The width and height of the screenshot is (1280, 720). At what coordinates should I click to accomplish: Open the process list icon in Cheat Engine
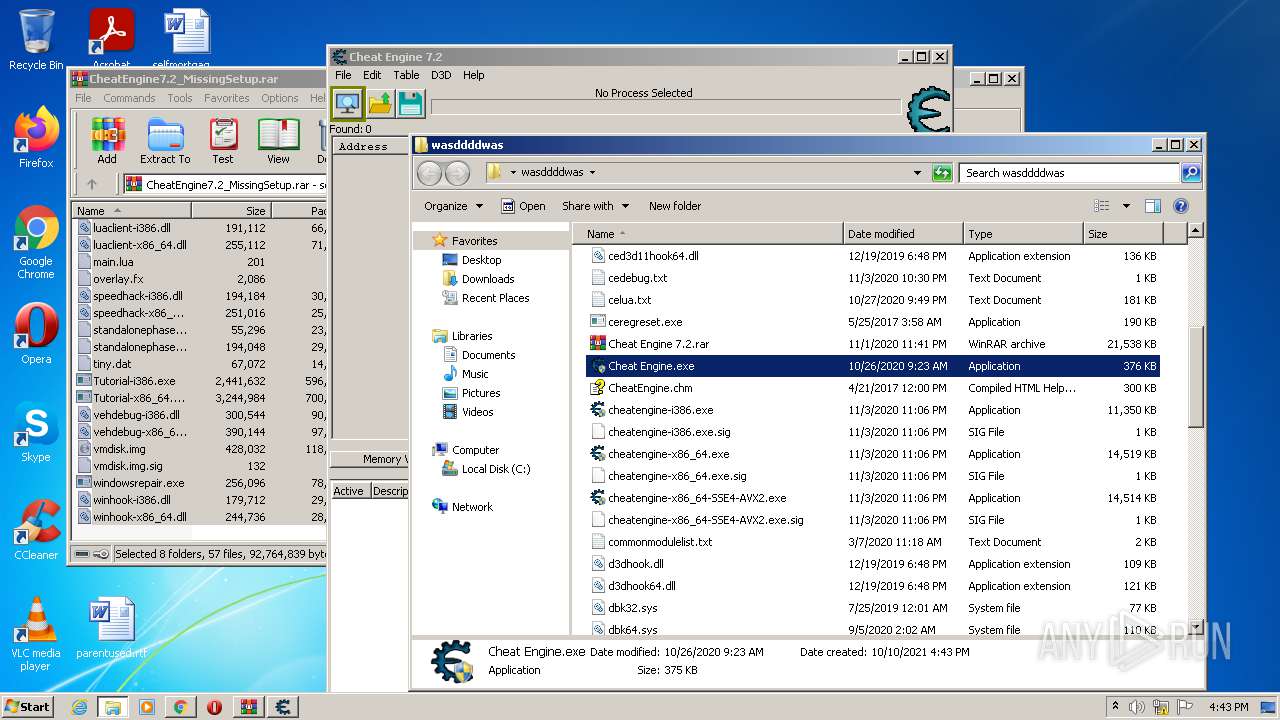[347, 103]
